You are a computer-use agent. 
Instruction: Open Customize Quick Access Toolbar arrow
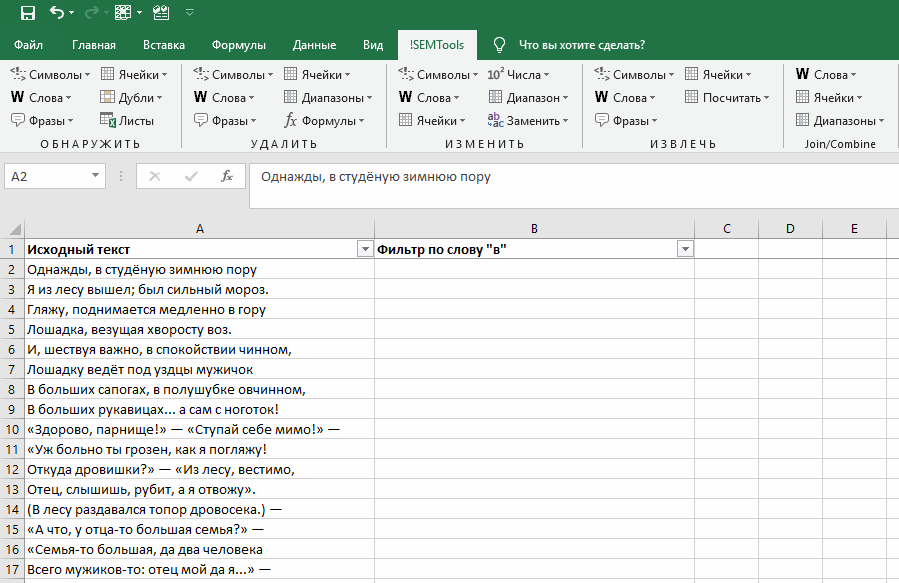click(190, 13)
